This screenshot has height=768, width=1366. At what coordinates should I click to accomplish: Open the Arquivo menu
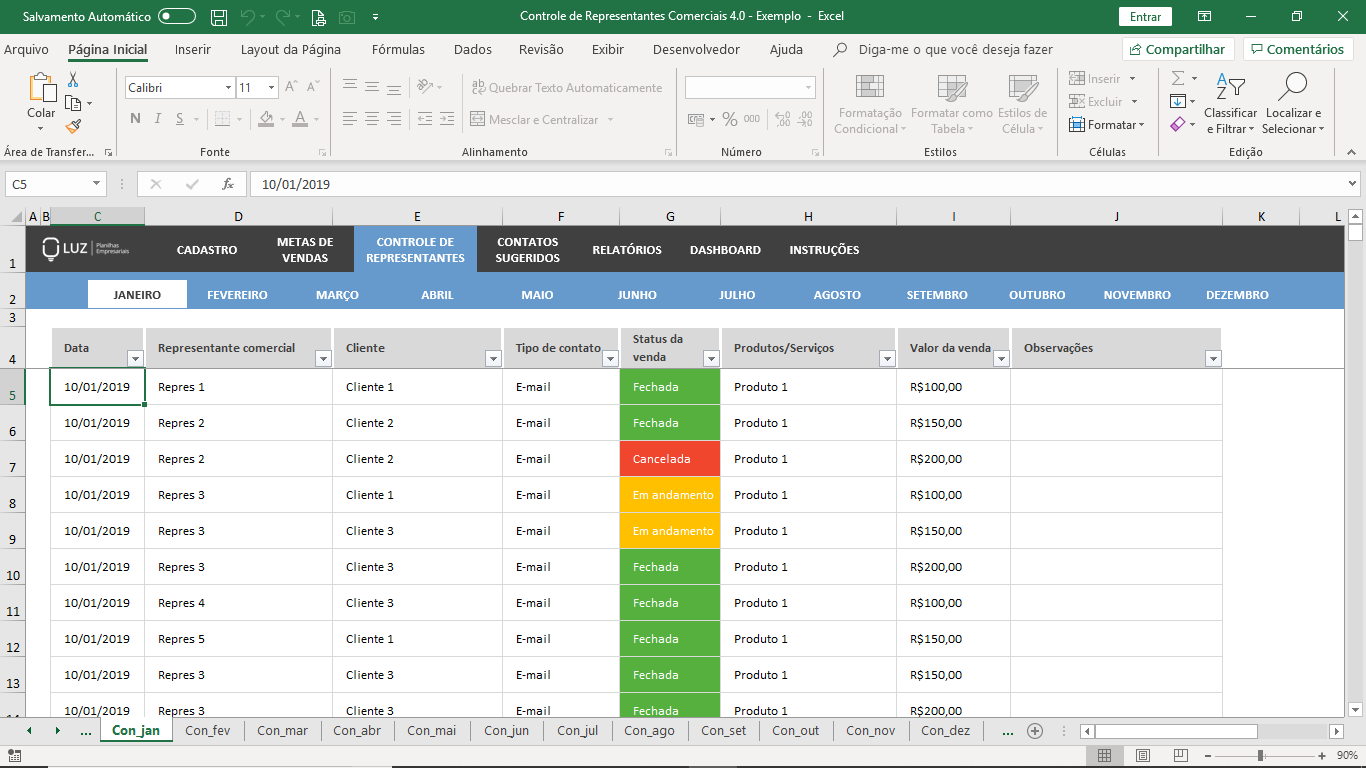pos(26,49)
